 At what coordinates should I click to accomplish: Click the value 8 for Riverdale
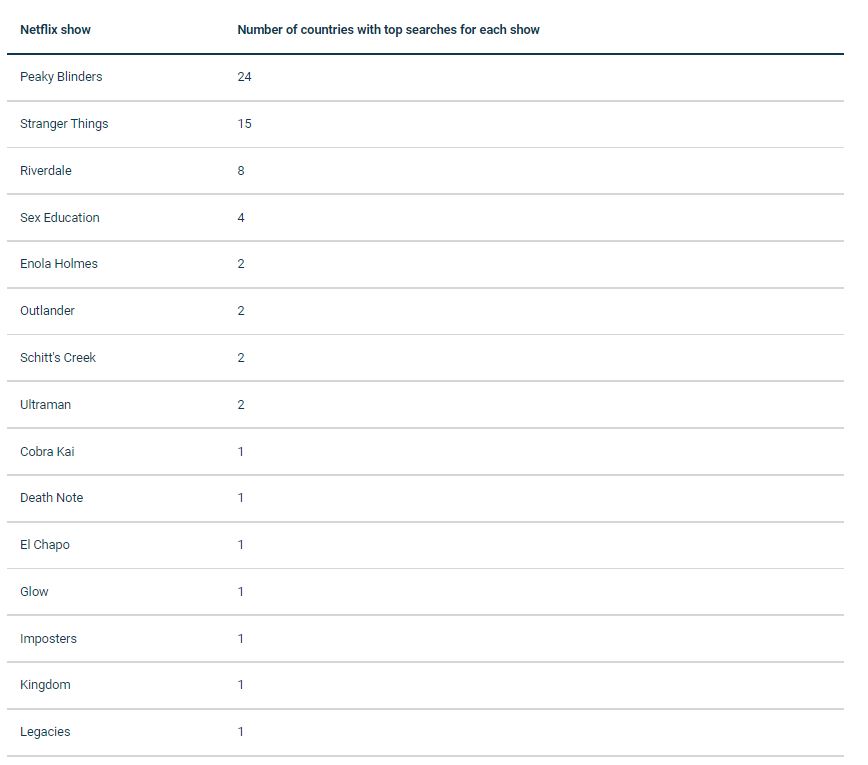(x=241, y=171)
